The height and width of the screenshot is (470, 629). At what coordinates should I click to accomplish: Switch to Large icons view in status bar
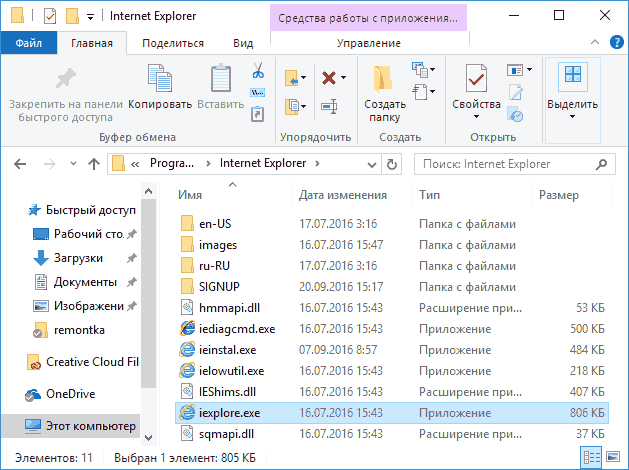[x=613, y=457]
